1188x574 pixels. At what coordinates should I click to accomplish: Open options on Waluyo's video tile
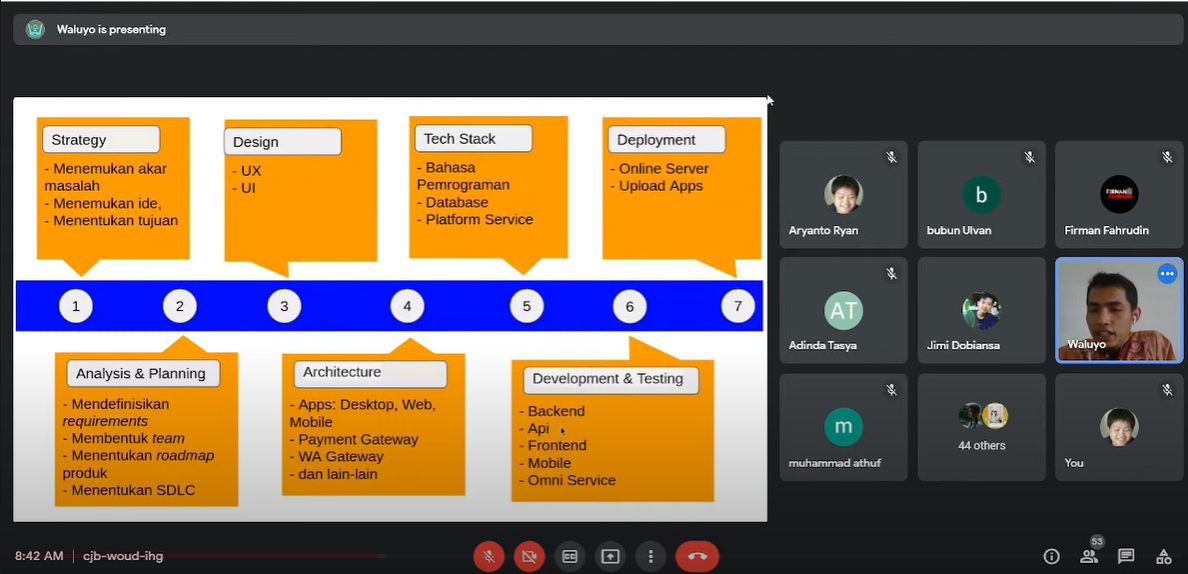tap(1166, 274)
